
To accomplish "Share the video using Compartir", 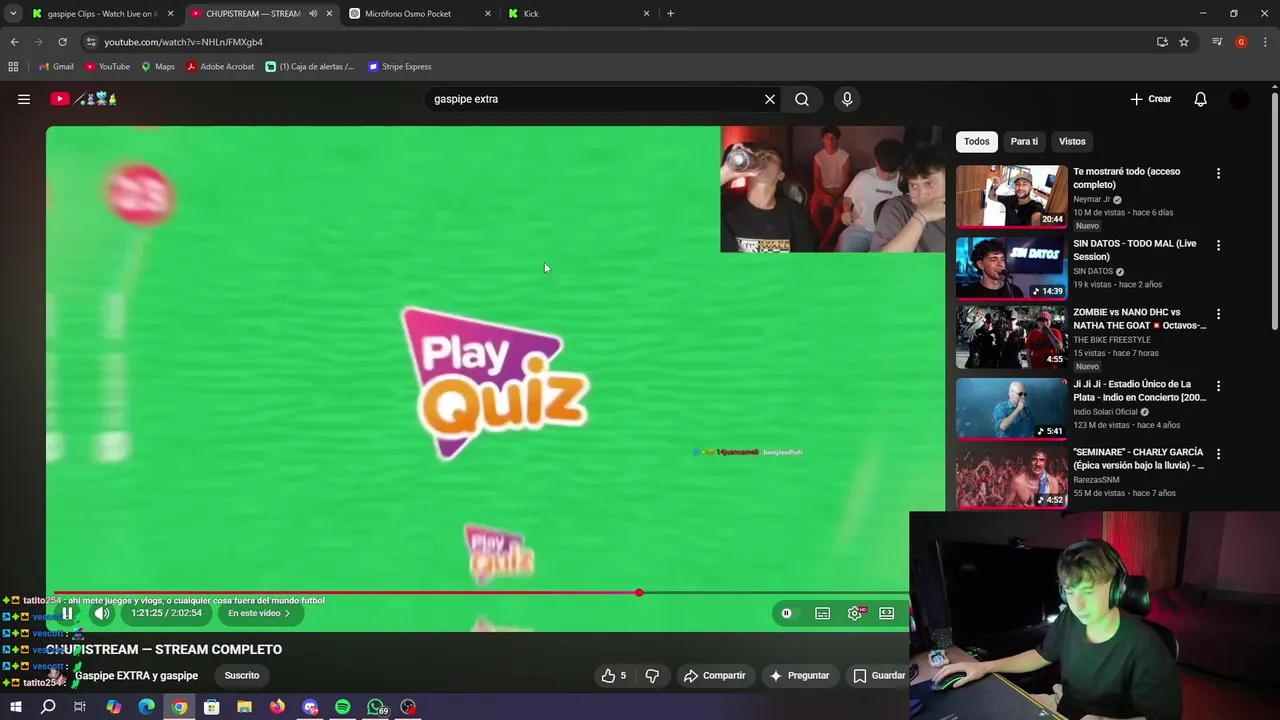I will [x=715, y=676].
